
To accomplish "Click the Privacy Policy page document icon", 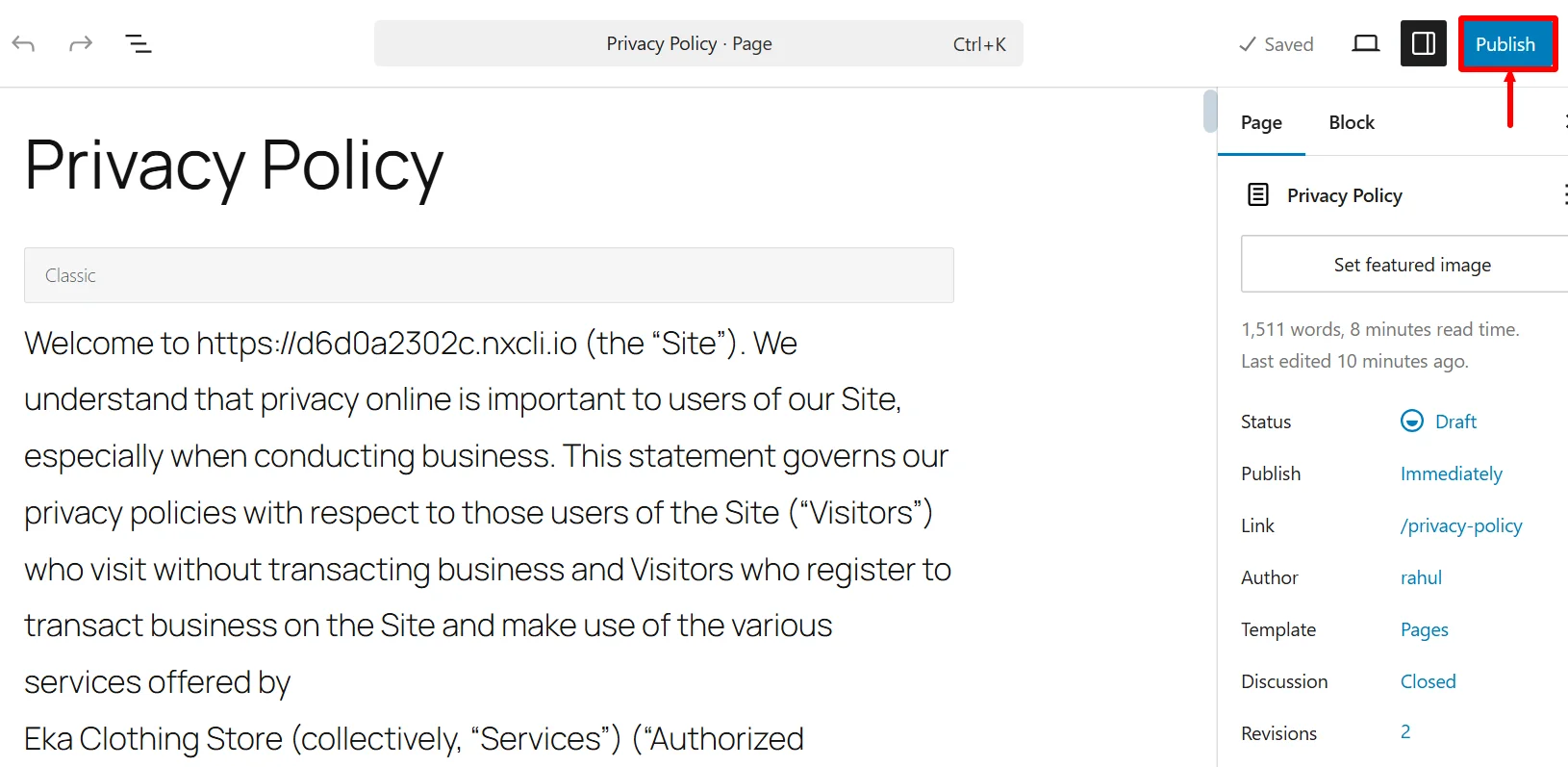I will (1257, 194).
